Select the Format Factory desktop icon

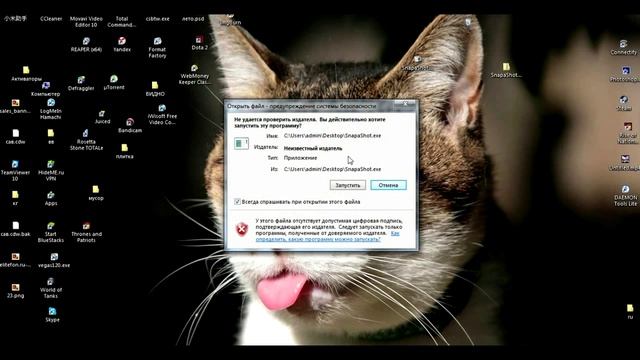click(157, 47)
